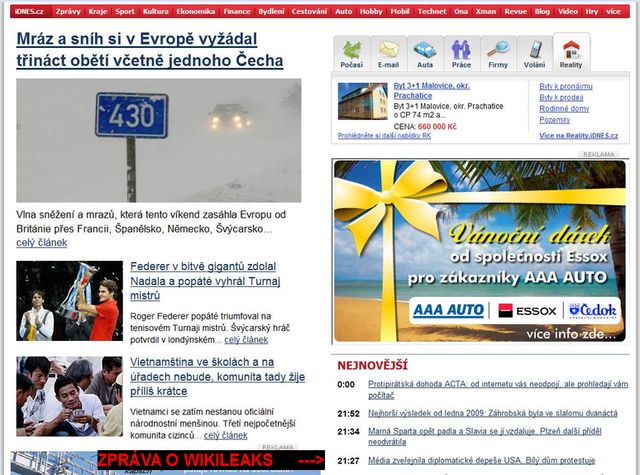This screenshot has width=640, height=475.
Task: Open the Ekonomika menu item
Action: tap(196, 11)
